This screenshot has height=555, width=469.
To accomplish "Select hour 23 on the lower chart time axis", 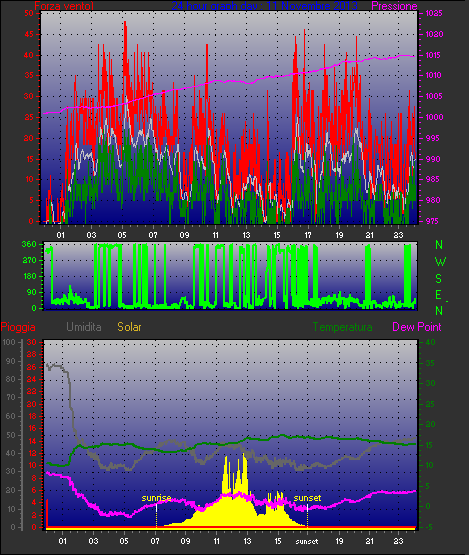I will (399, 541).
